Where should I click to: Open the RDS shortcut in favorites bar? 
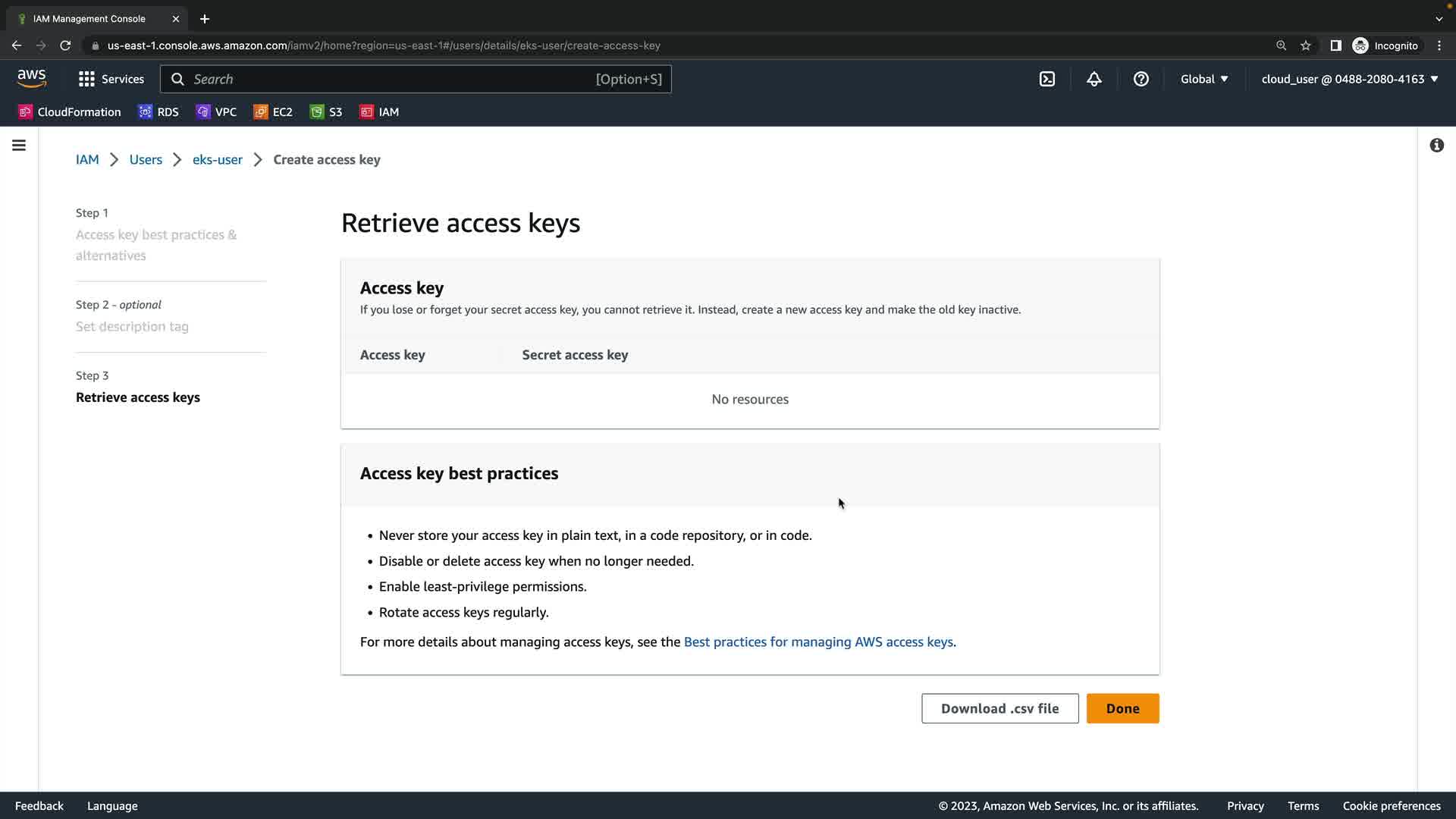pos(158,111)
